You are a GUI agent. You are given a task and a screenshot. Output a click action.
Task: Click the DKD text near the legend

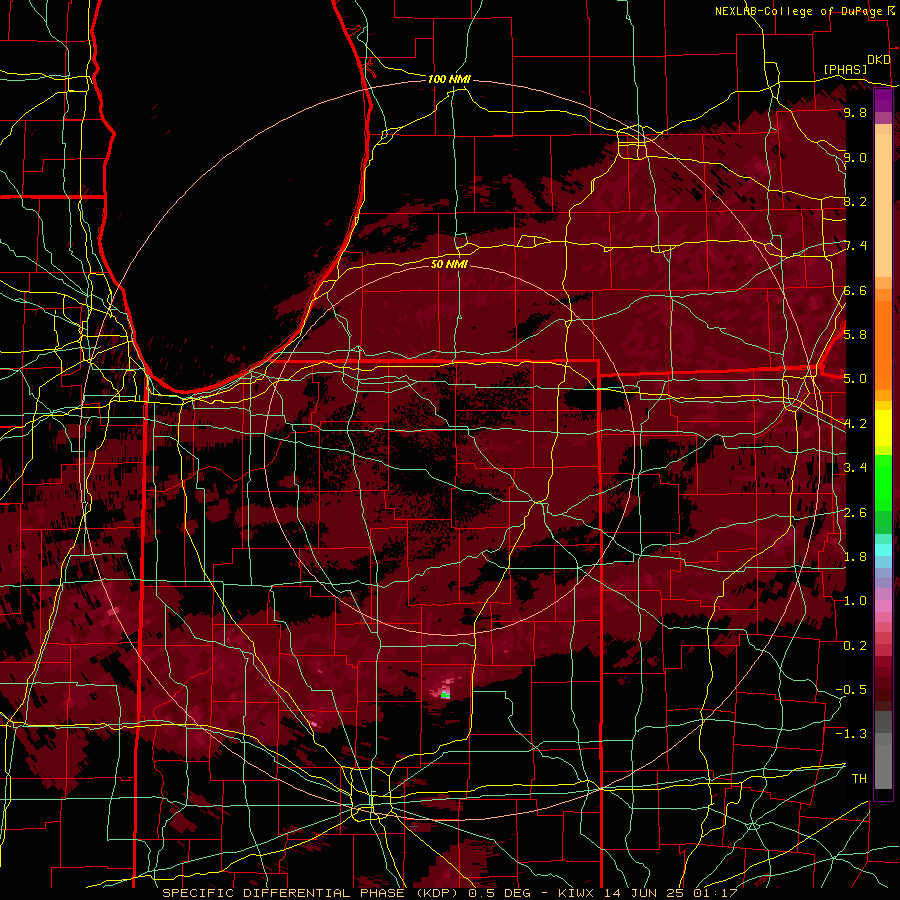[878, 60]
